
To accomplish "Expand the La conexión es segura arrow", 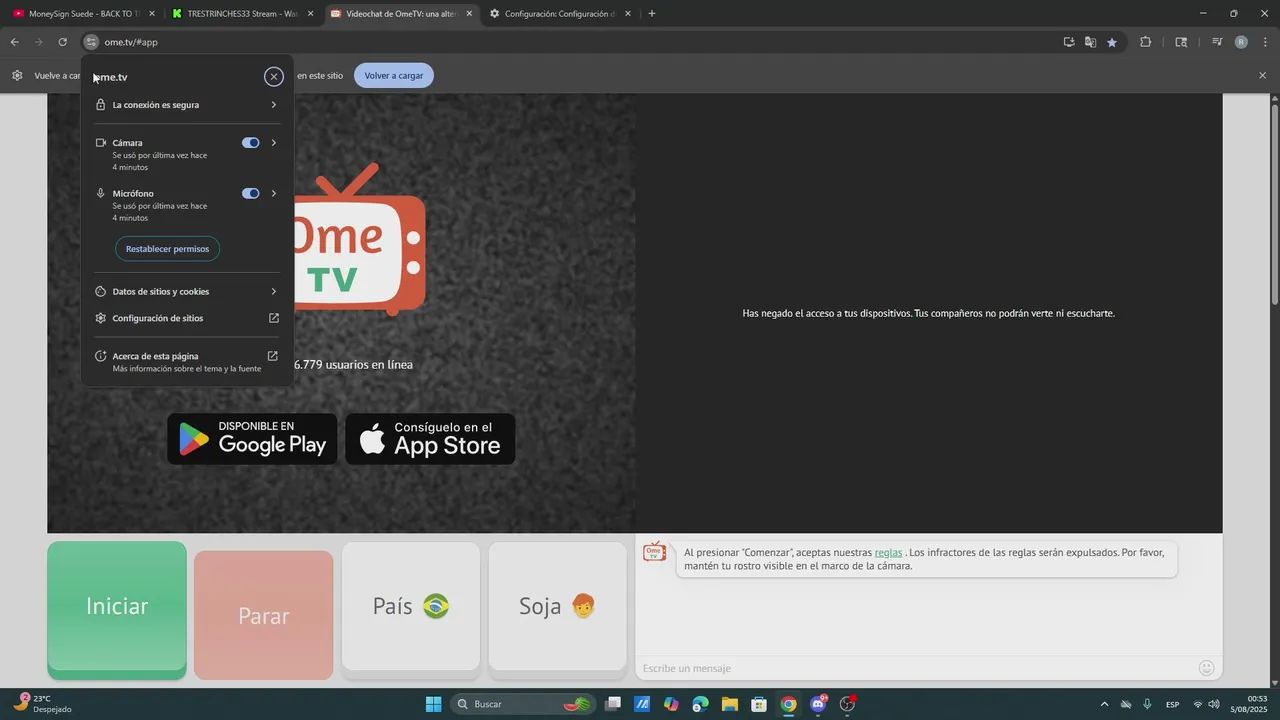I will pos(274,104).
